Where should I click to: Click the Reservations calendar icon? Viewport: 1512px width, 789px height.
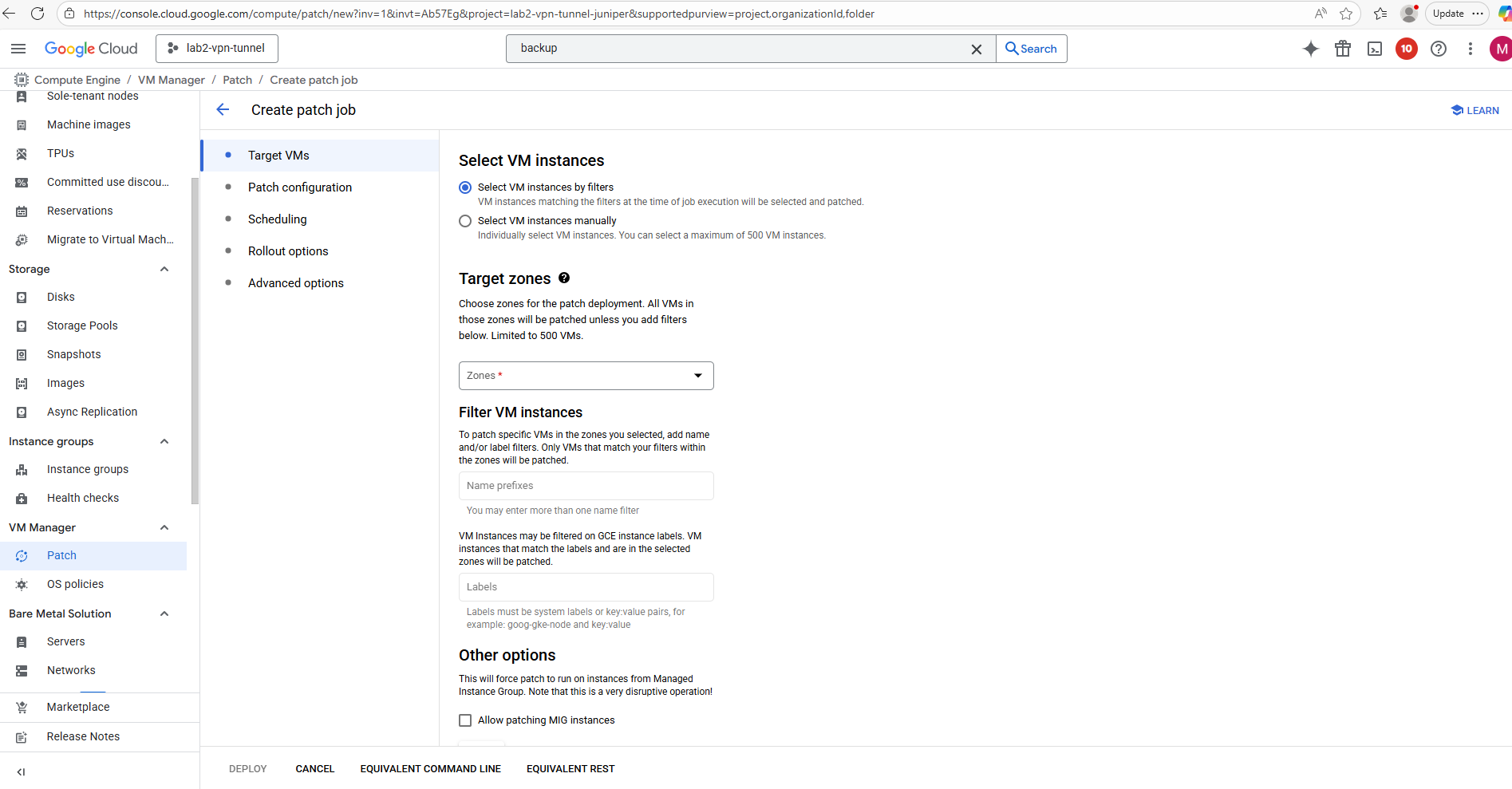(22, 211)
